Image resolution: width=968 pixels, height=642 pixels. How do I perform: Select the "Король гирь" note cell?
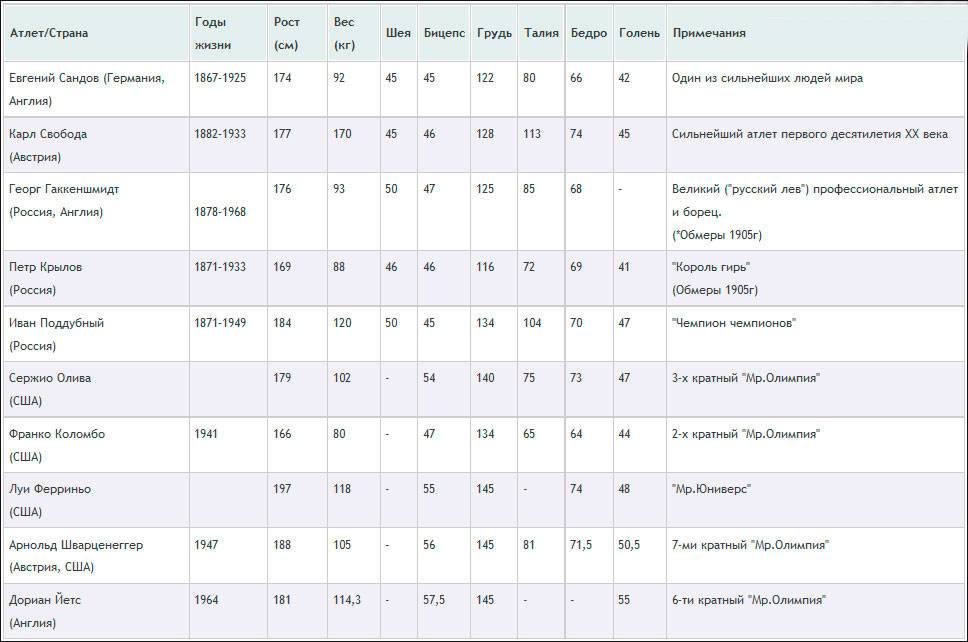click(x=709, y=267)
